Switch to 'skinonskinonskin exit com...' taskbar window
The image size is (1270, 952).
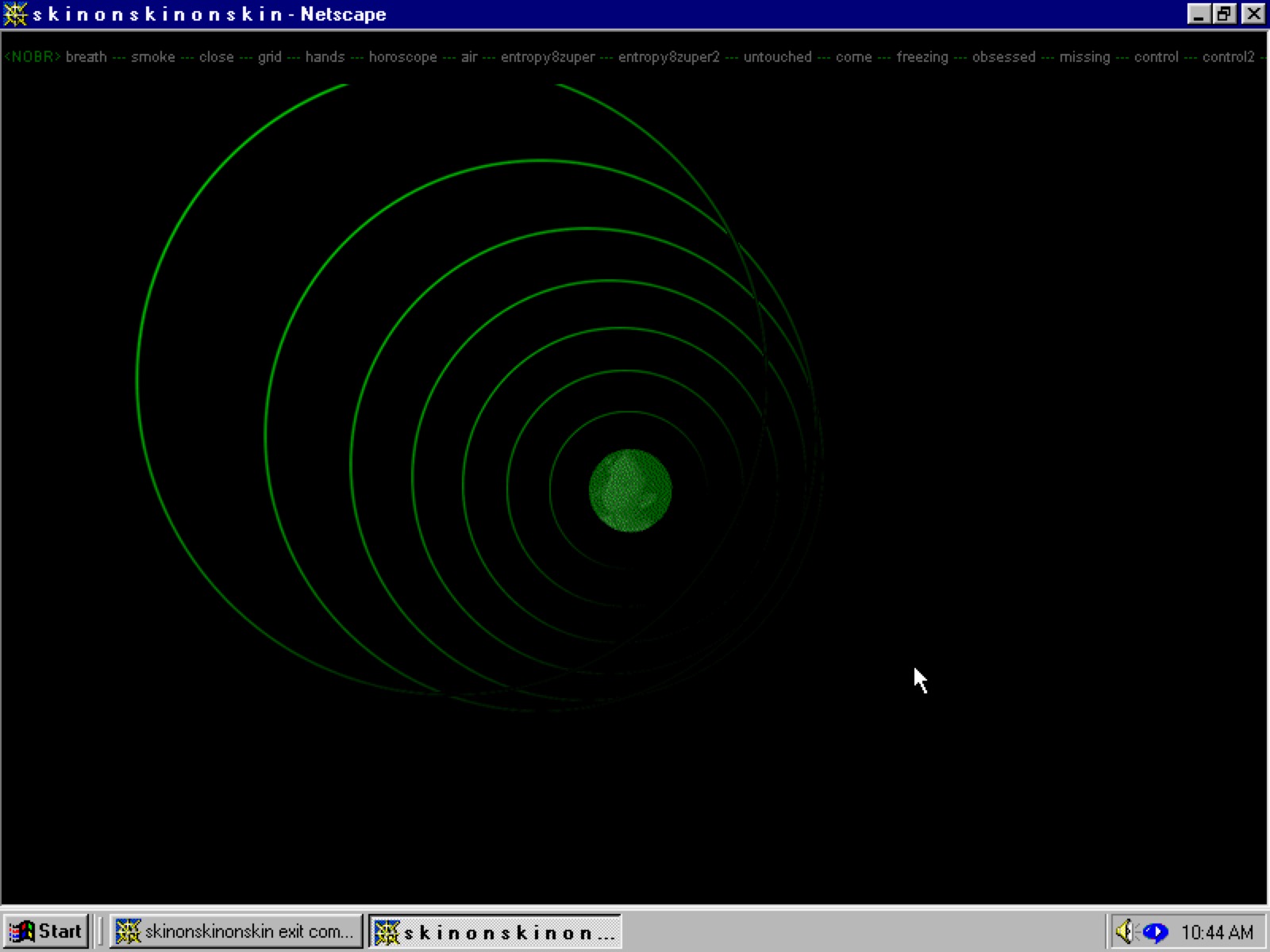(x=236, y=931)
